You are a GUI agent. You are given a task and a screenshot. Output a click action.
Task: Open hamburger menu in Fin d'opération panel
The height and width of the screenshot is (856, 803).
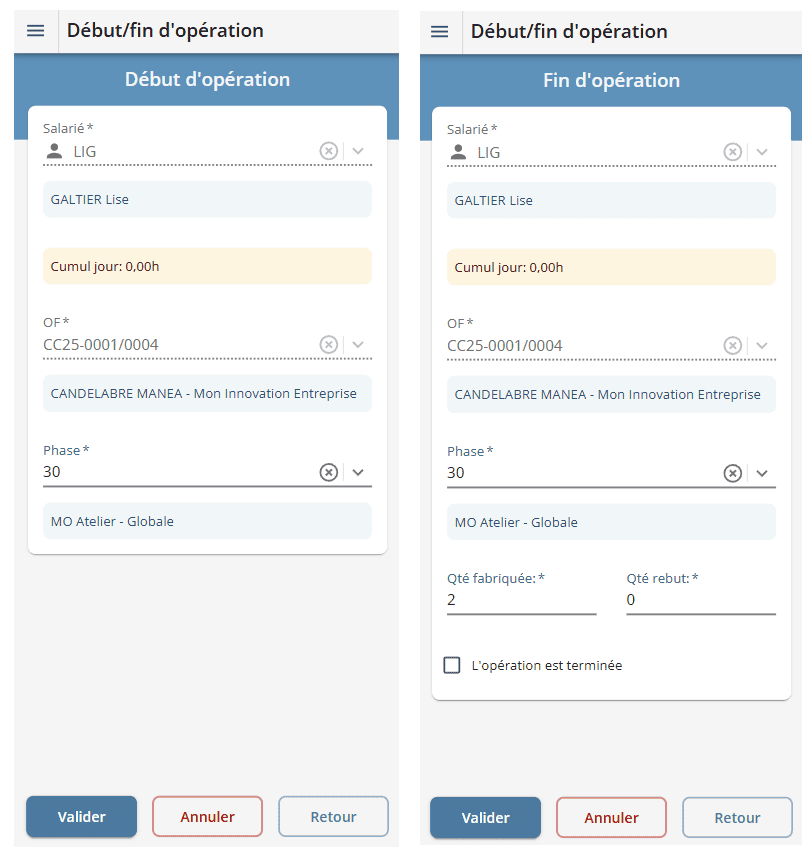click(440, 32)
